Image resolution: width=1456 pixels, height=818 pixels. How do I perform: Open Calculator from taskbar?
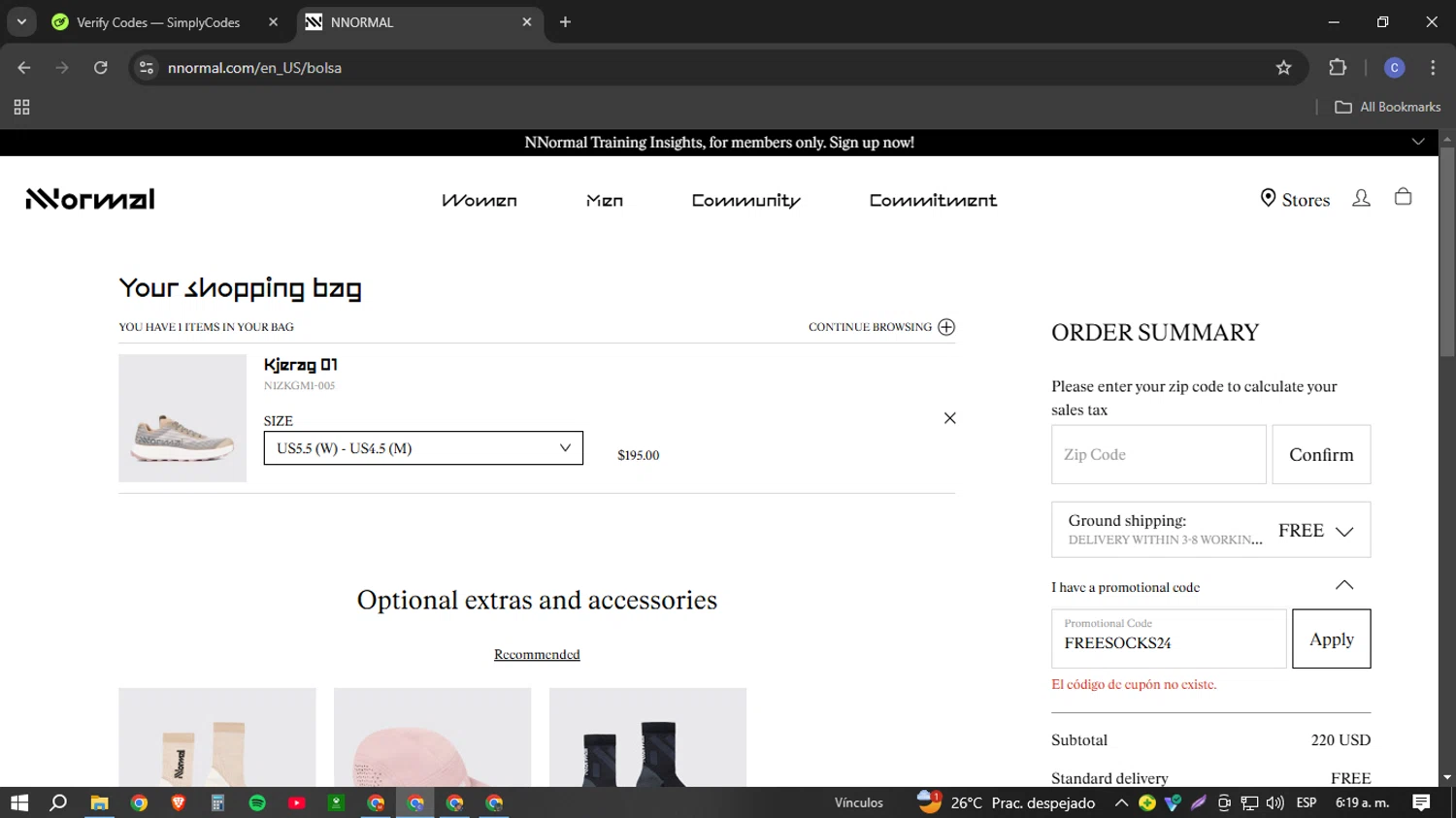(x=217, y=802)
